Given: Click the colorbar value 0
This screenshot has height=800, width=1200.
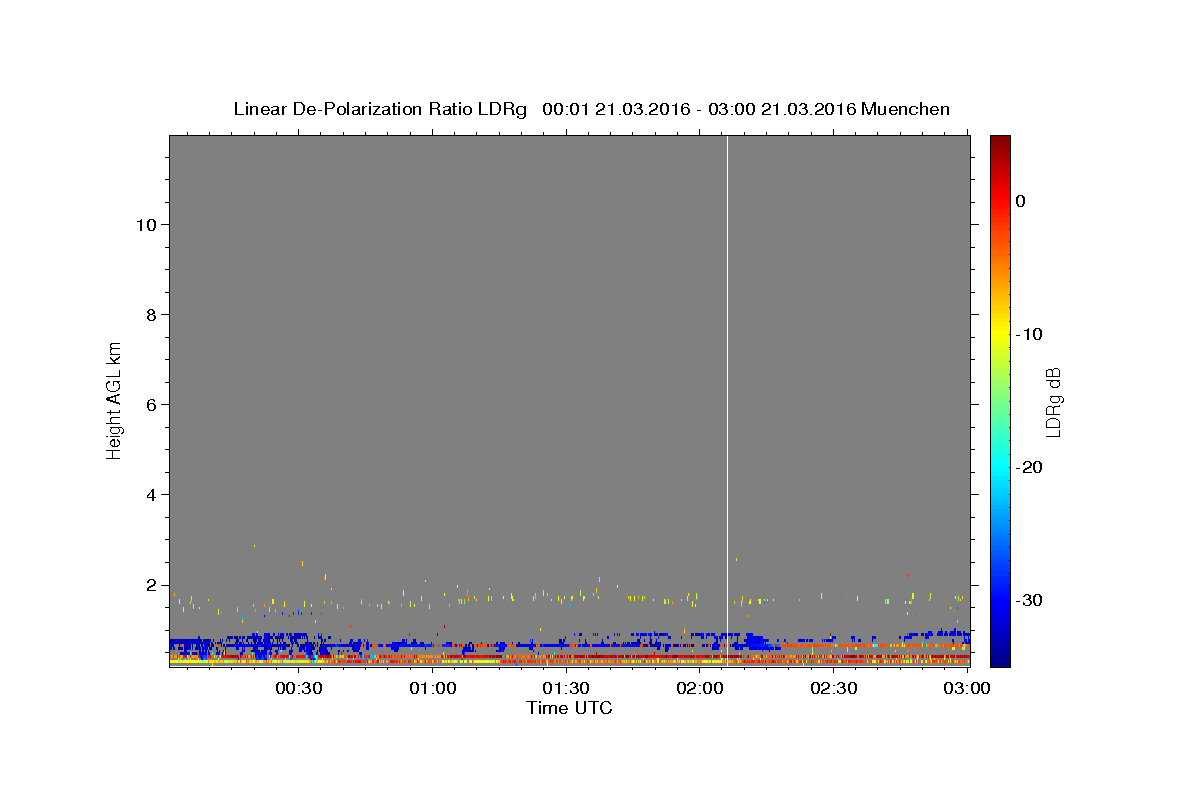Looking at the screenshot, I should pyautogui.click(x=1021, y=201).
